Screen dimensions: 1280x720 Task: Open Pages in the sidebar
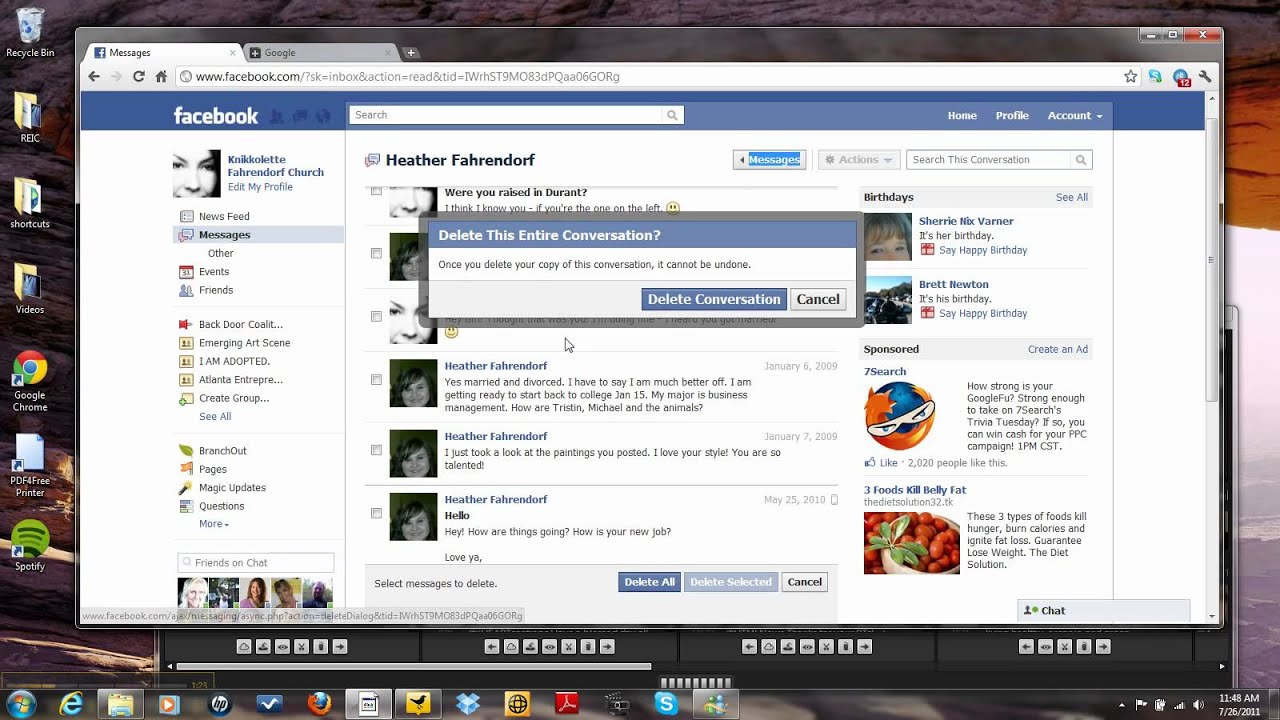click(212, 469)
